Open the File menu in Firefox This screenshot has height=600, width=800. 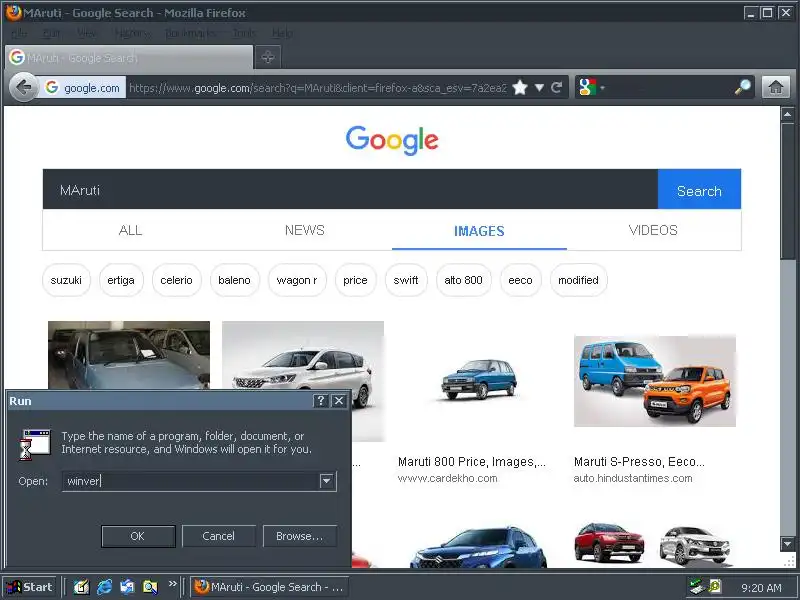[19, 33]
